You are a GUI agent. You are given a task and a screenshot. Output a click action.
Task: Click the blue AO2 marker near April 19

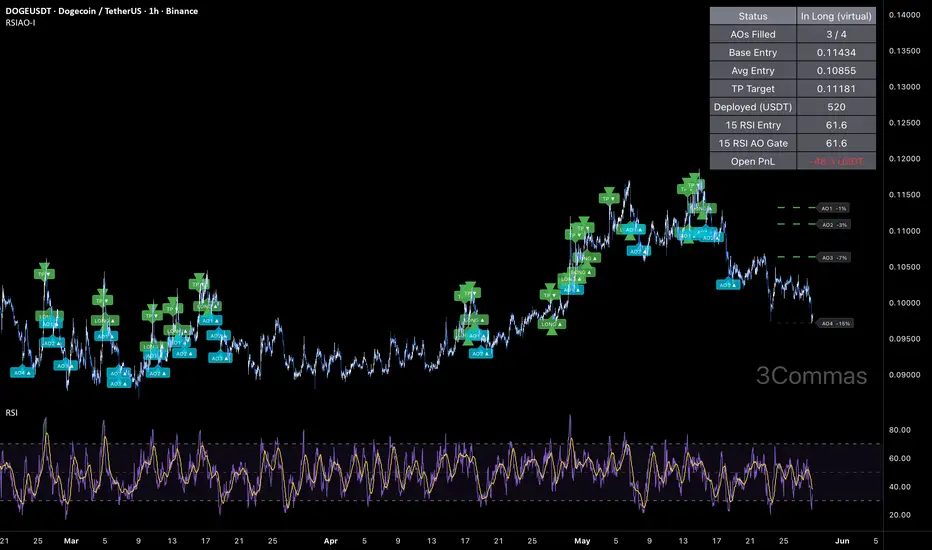[x=480, y=354]
